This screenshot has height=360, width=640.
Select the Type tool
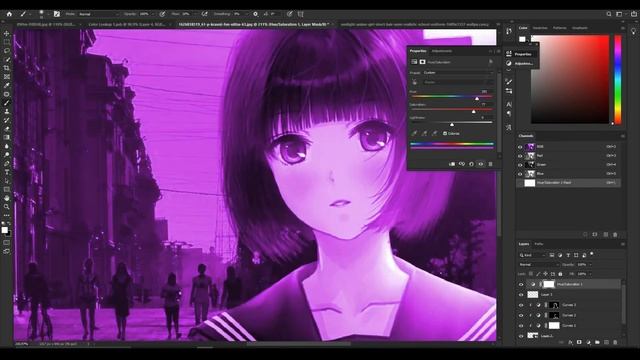[x=7, y=172]
